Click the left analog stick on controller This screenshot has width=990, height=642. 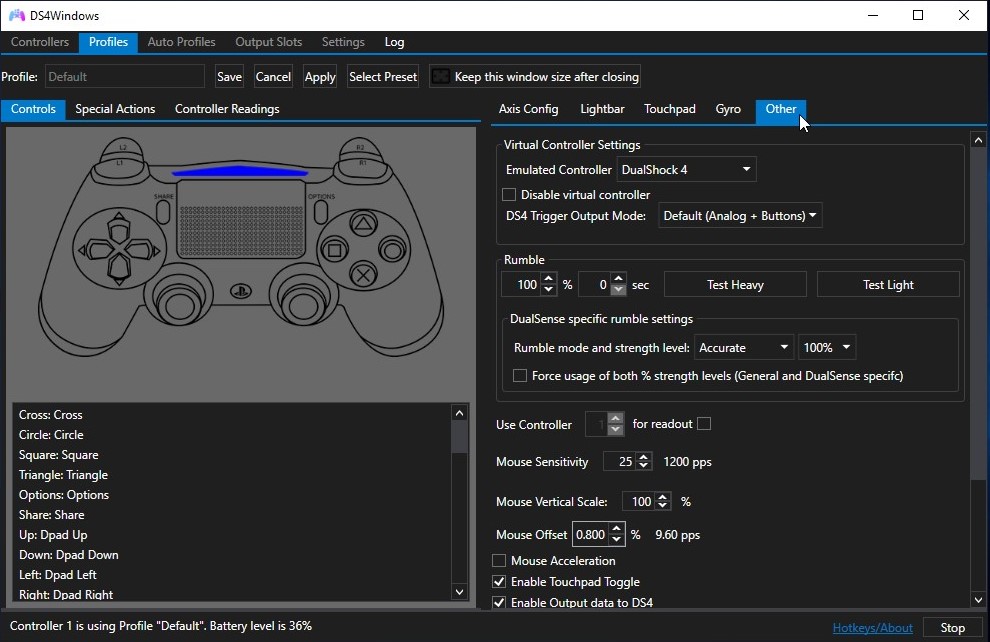click(x=179, y=304)
